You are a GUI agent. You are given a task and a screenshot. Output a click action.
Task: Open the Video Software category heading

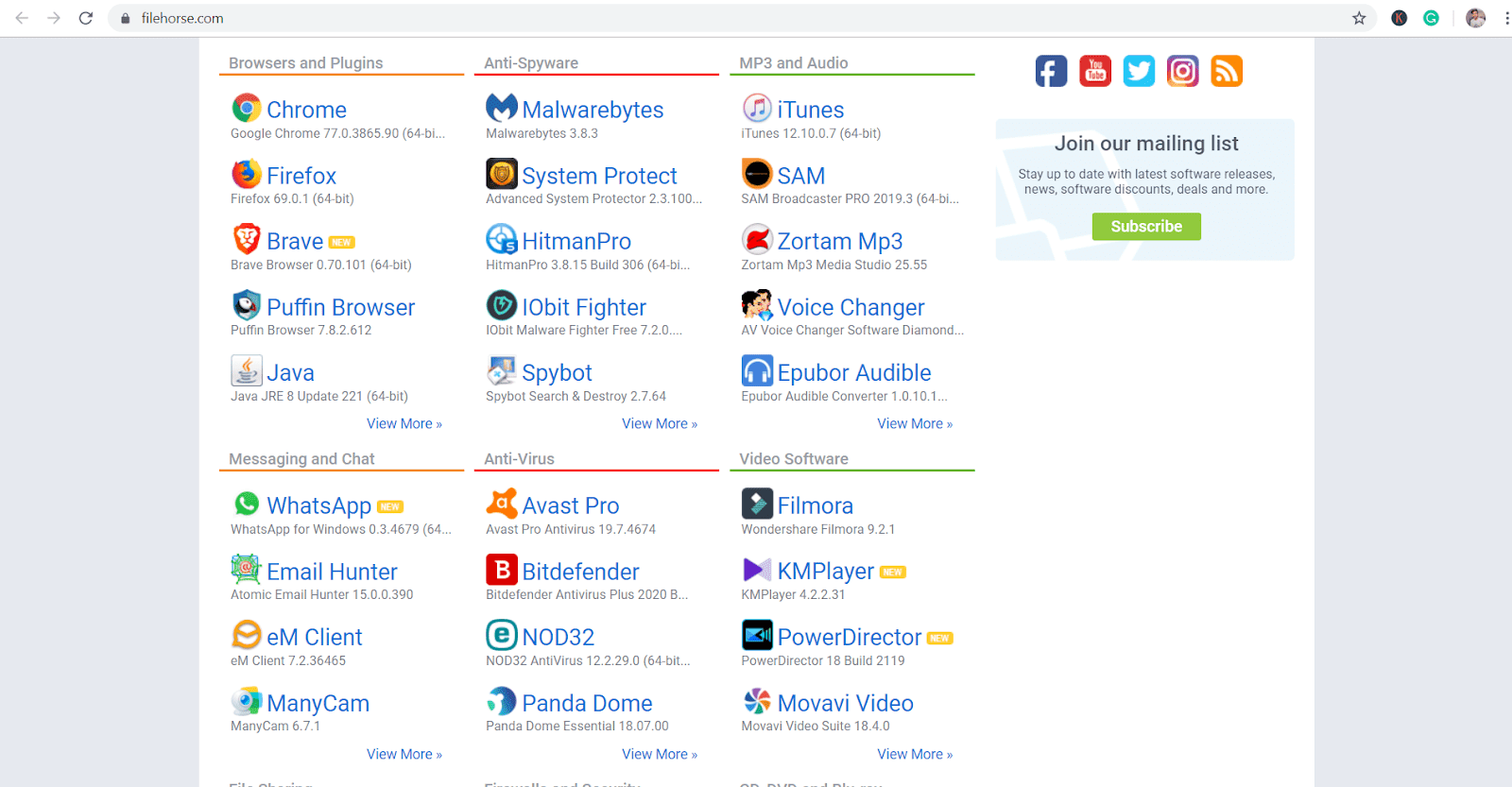pyautogui.click(x=794, y=459)
